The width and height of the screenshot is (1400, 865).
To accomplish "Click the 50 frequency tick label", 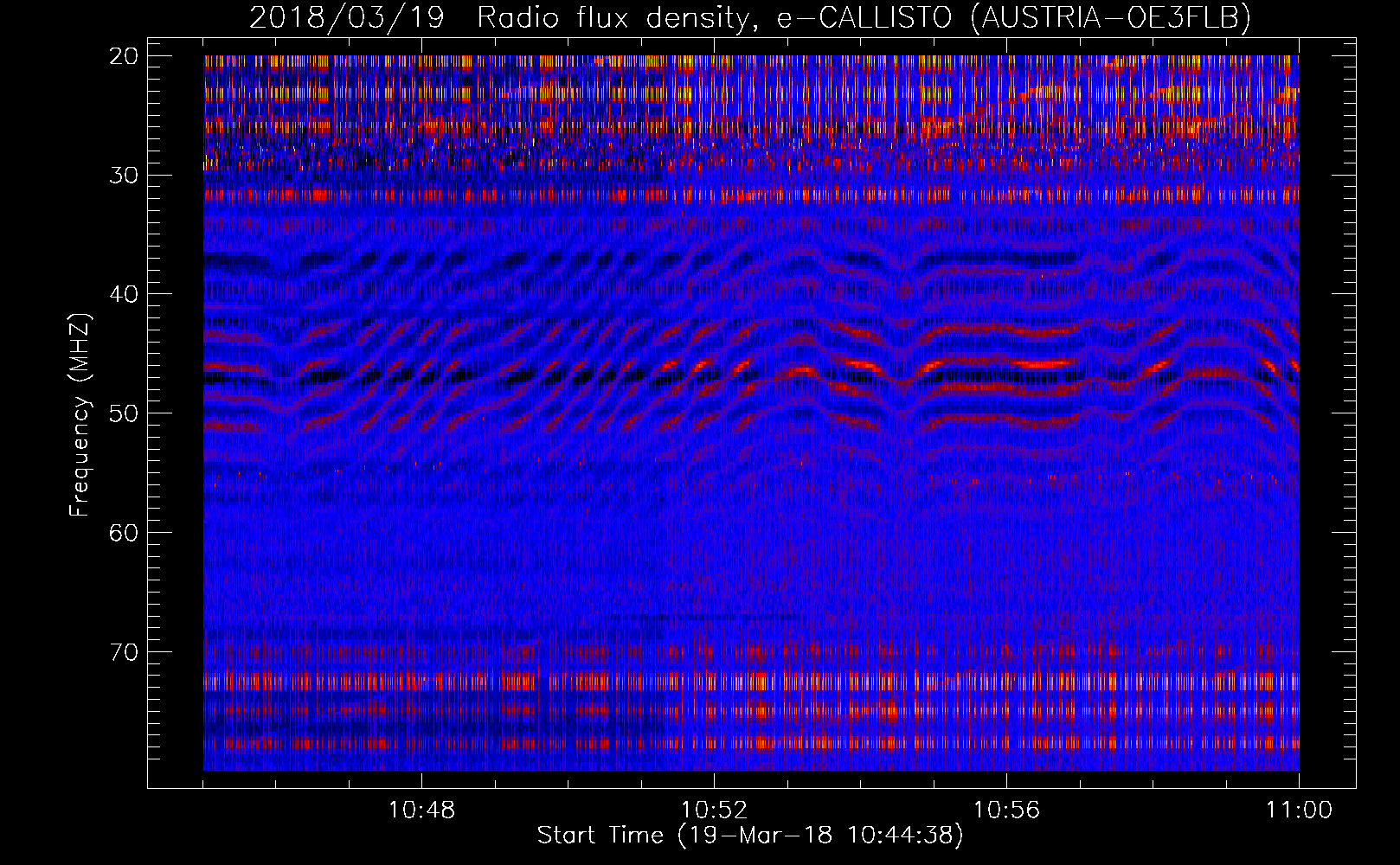I will 124,413.
